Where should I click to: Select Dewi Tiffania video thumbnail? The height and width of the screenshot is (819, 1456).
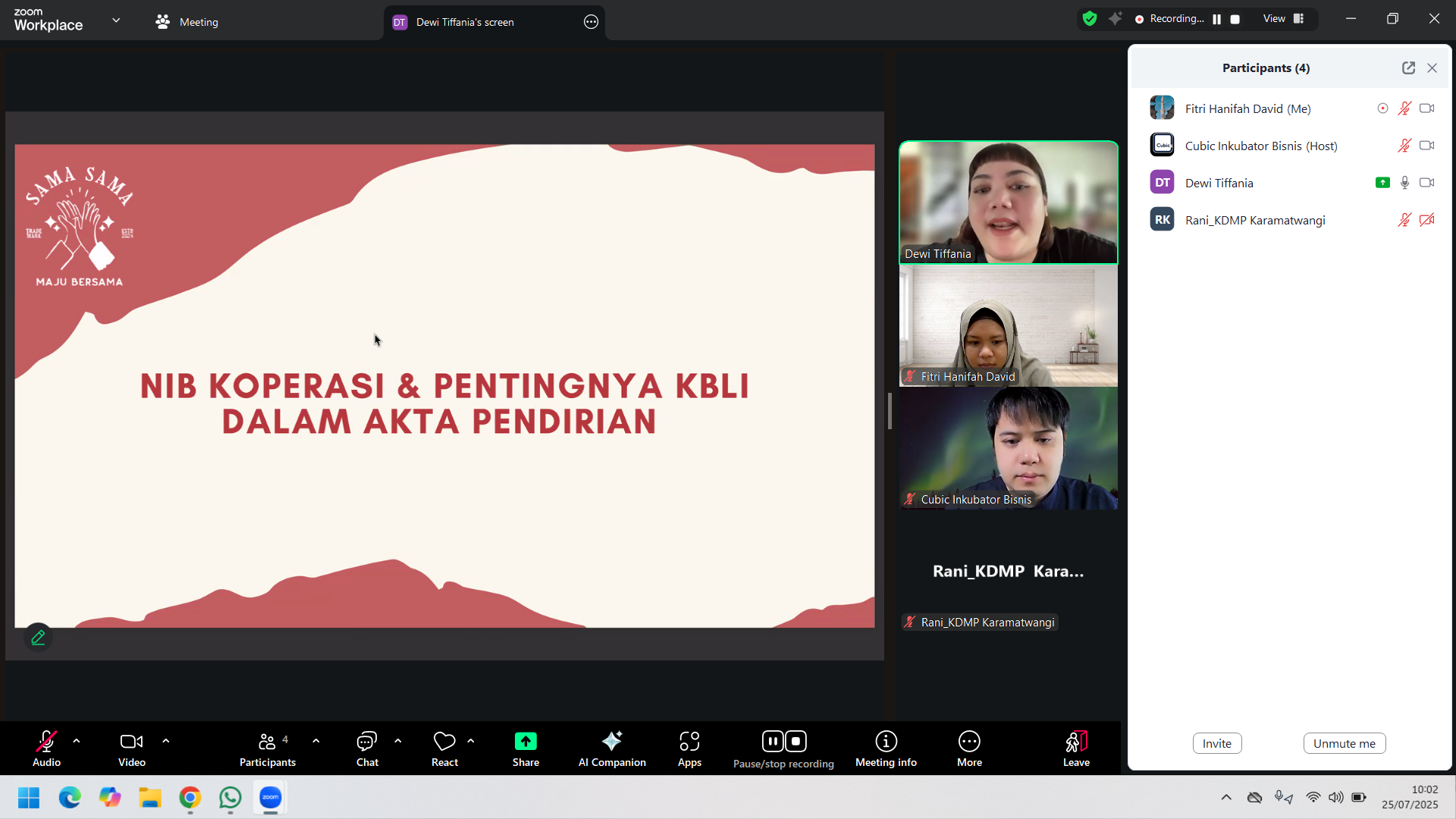[1009, 202]
